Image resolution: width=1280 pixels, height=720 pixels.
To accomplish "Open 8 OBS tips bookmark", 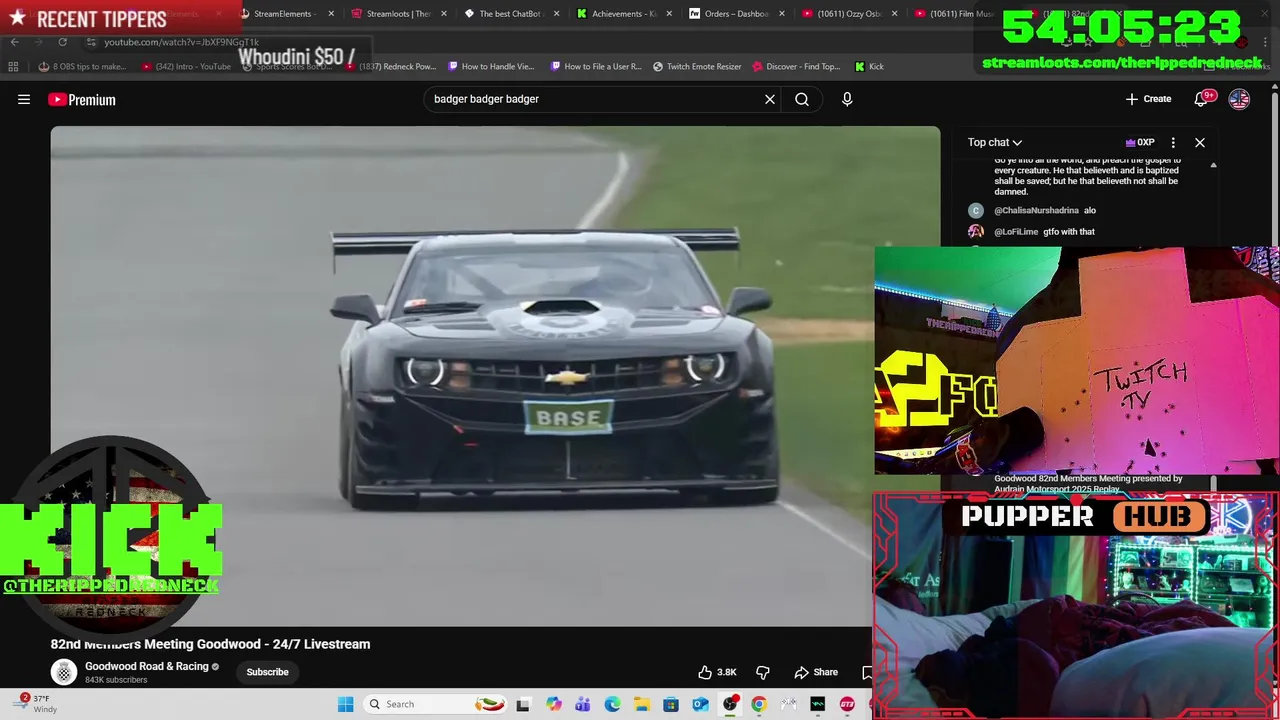I will 83,67.
